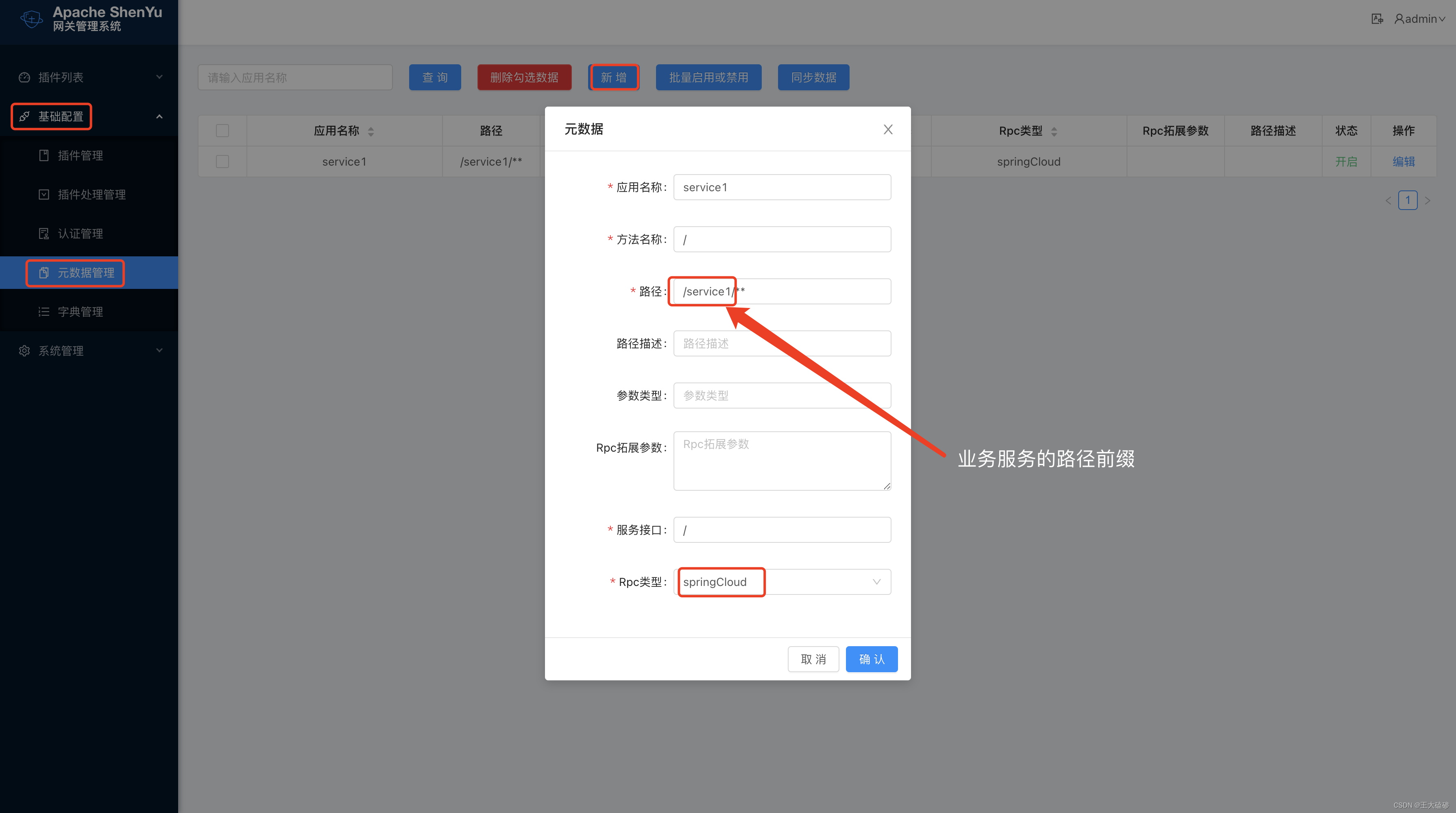Click the dictionary management (字典管理) list icon
This screenshot has height=813, width=1456.
(x=44, y=312)
